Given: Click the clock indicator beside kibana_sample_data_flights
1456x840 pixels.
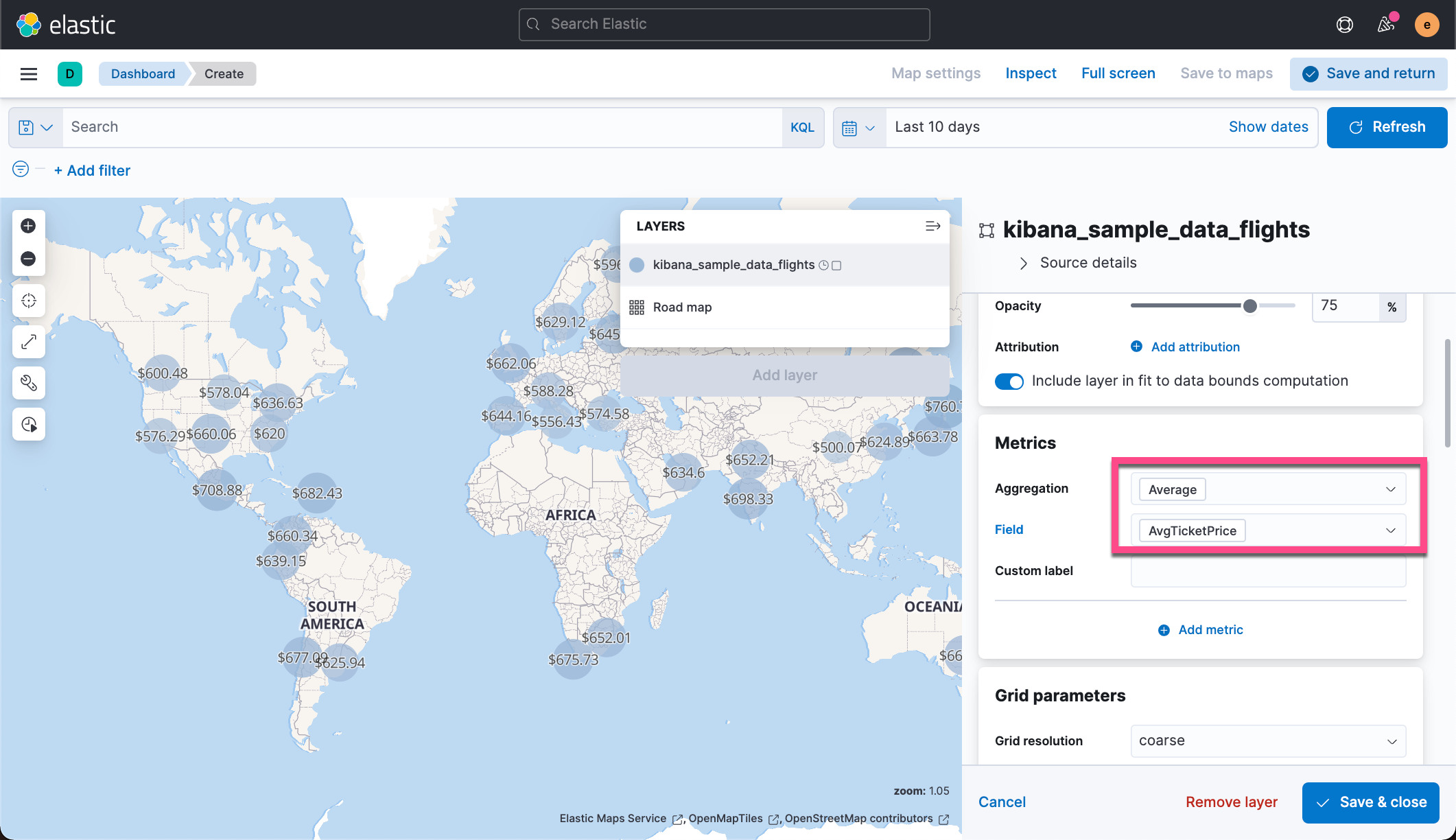Looking at the screenshot, I should click(x=823, y=265).
